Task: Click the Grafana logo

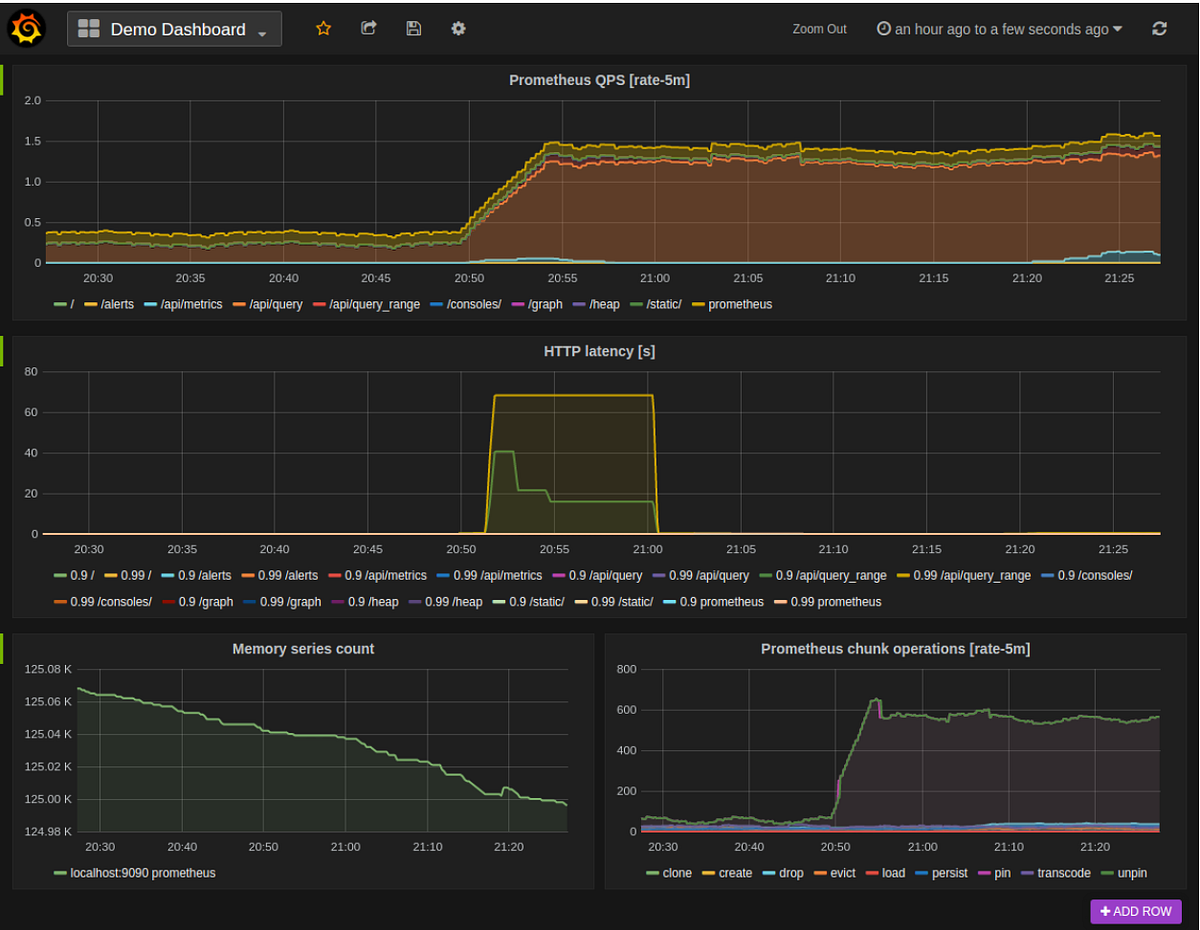Action: click(x=26, y=27)
